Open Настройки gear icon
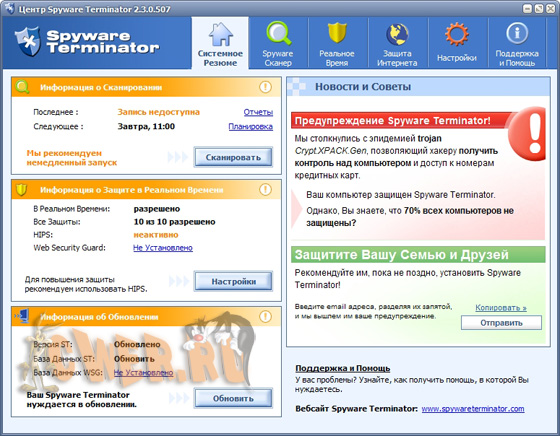This screenshot has height=436, width=560. tap(457, 34)
